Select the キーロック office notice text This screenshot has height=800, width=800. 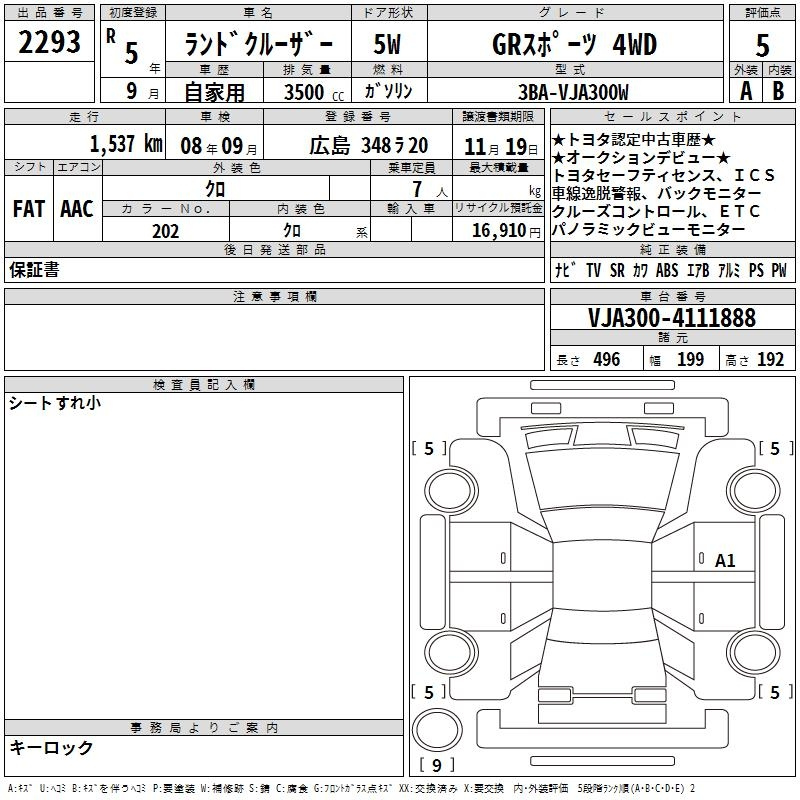(51, 747)
